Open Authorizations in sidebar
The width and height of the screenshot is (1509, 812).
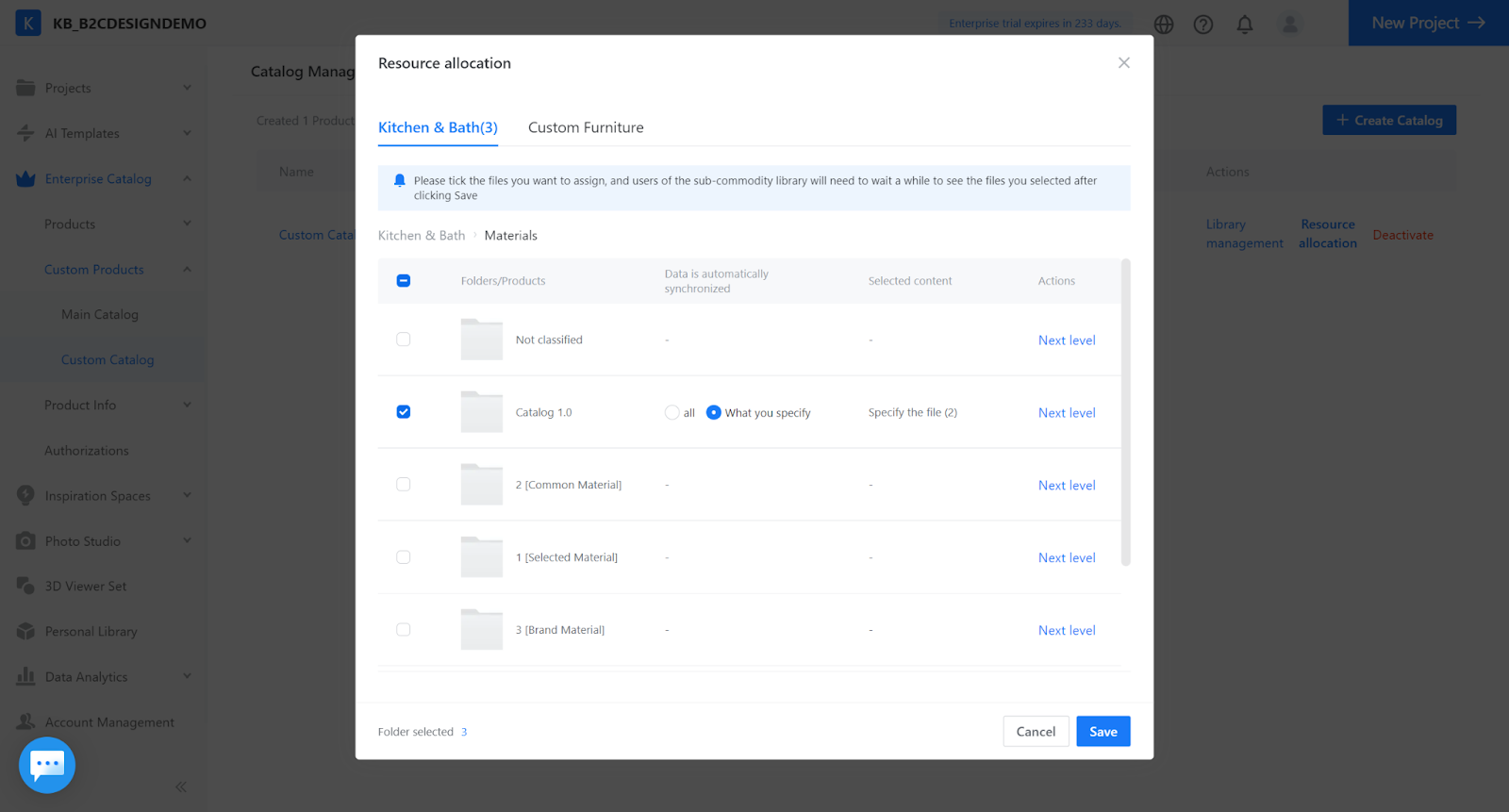[87, 451]
